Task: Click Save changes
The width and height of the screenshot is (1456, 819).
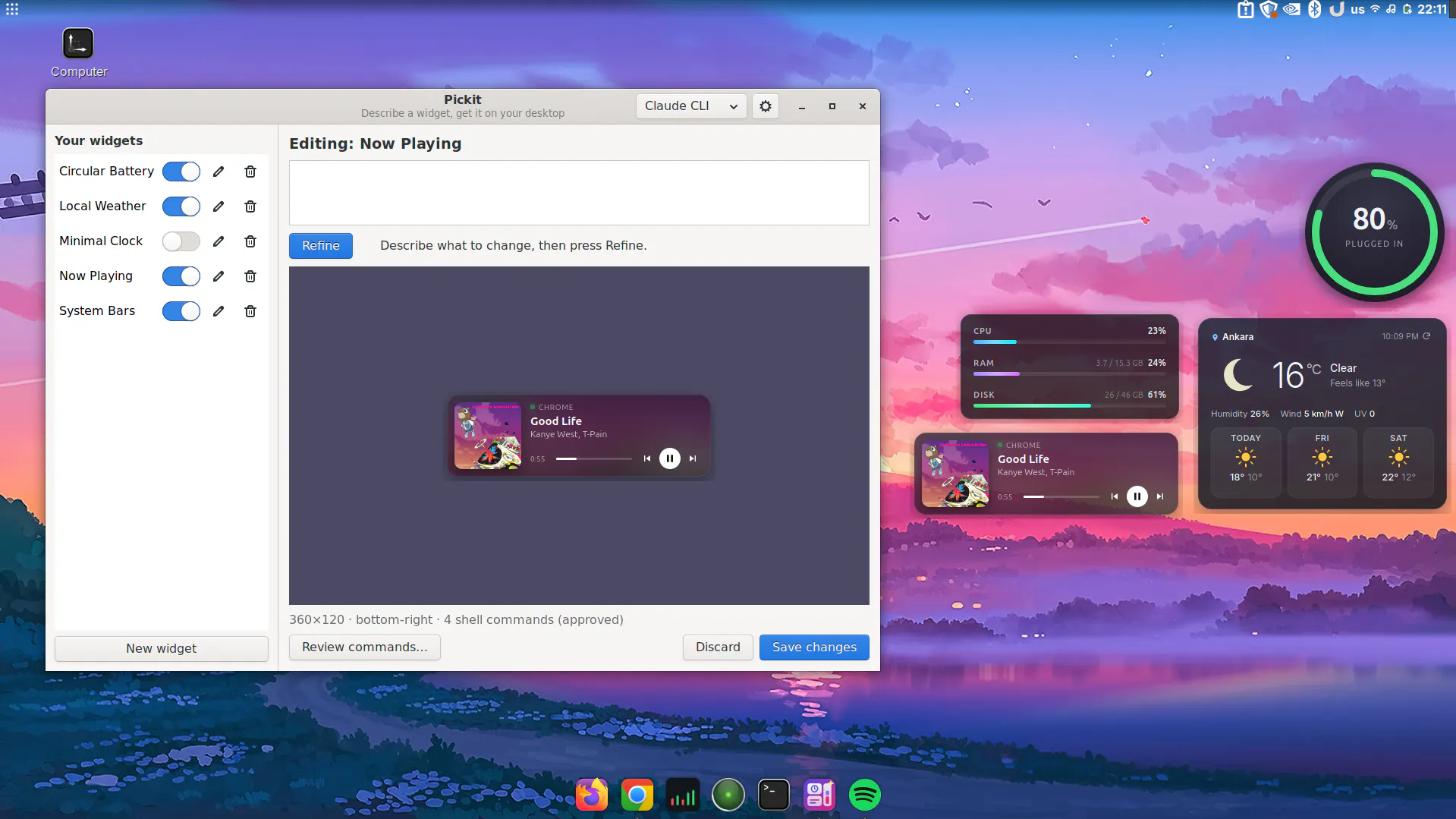Action: click(814, 647)
